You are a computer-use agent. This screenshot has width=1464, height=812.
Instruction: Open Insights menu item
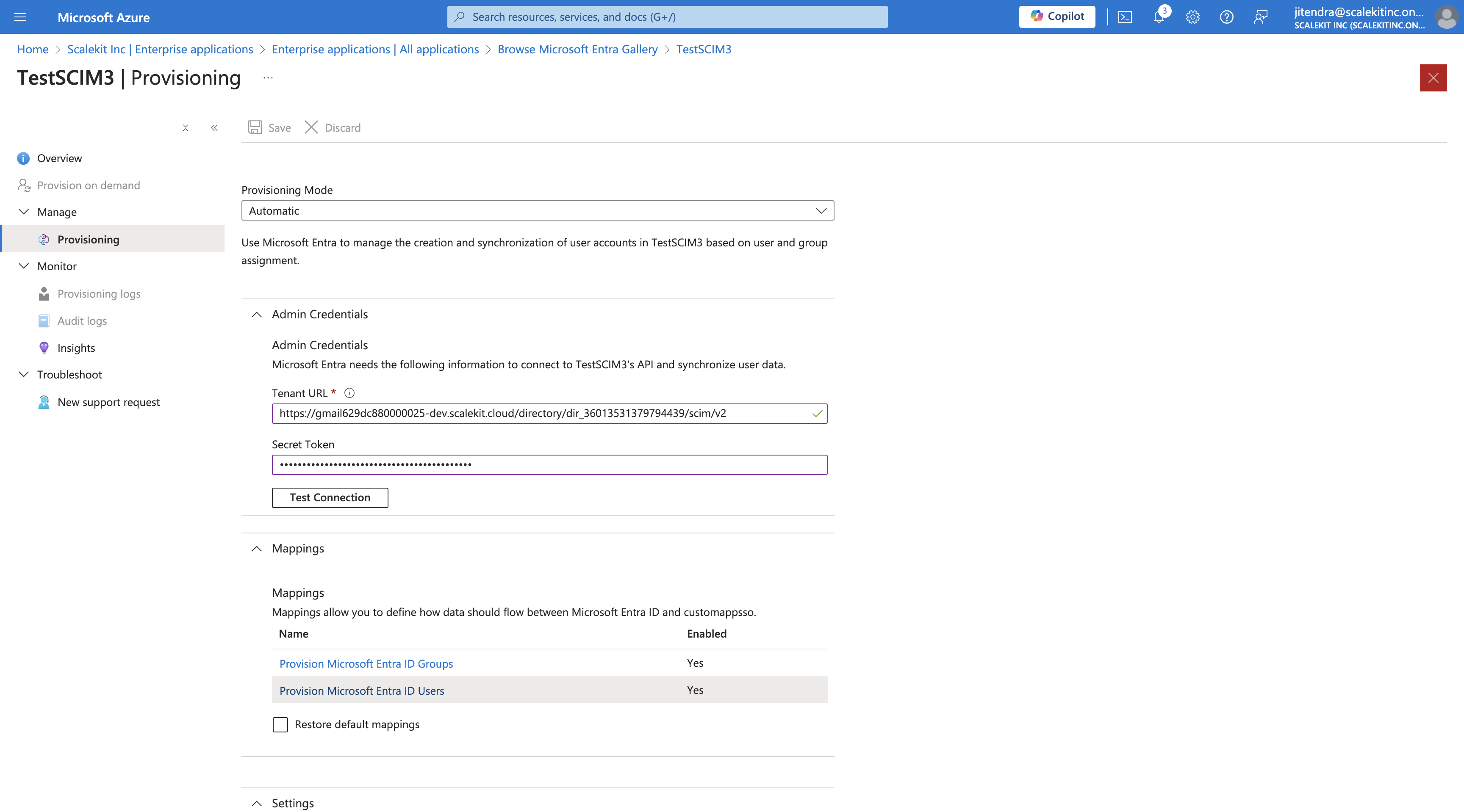pos(76,348)
